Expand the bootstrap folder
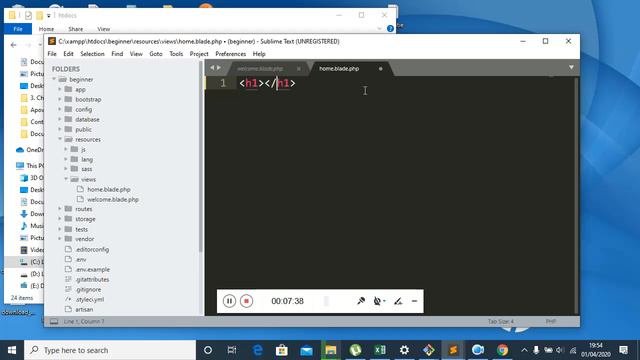The image size is (640, 360). tap(60, 99)
